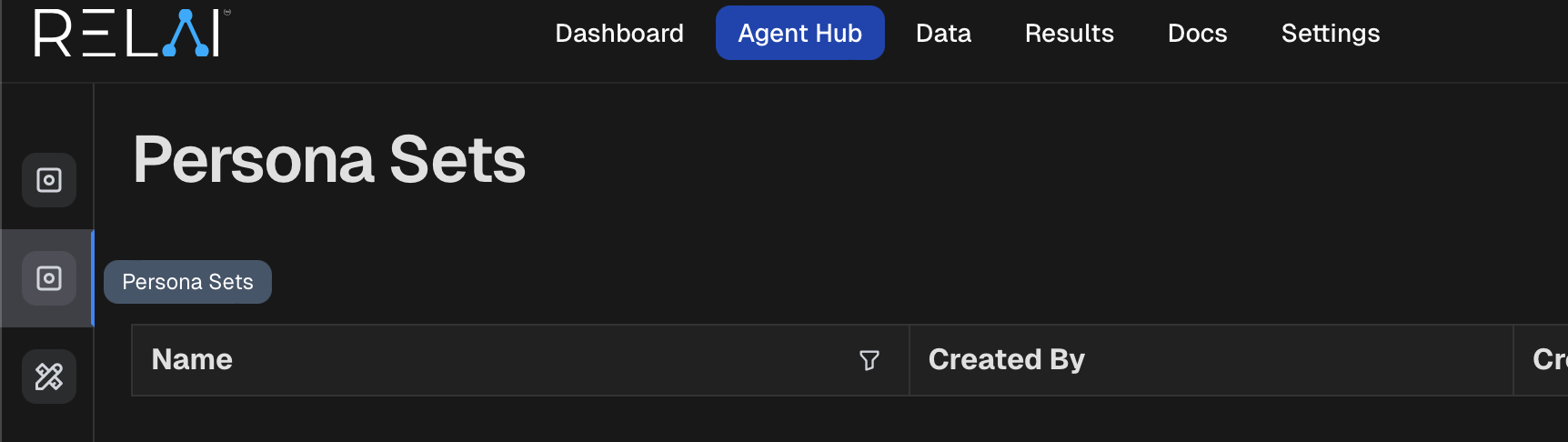This screenshot has width=1568, height=442.
Task: Open the Name column filter
Action: (869, 360)
